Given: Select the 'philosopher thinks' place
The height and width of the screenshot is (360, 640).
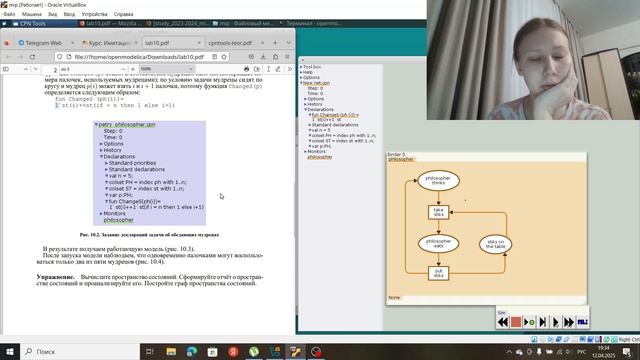Looking at the screenshot, I should (438, 180).
